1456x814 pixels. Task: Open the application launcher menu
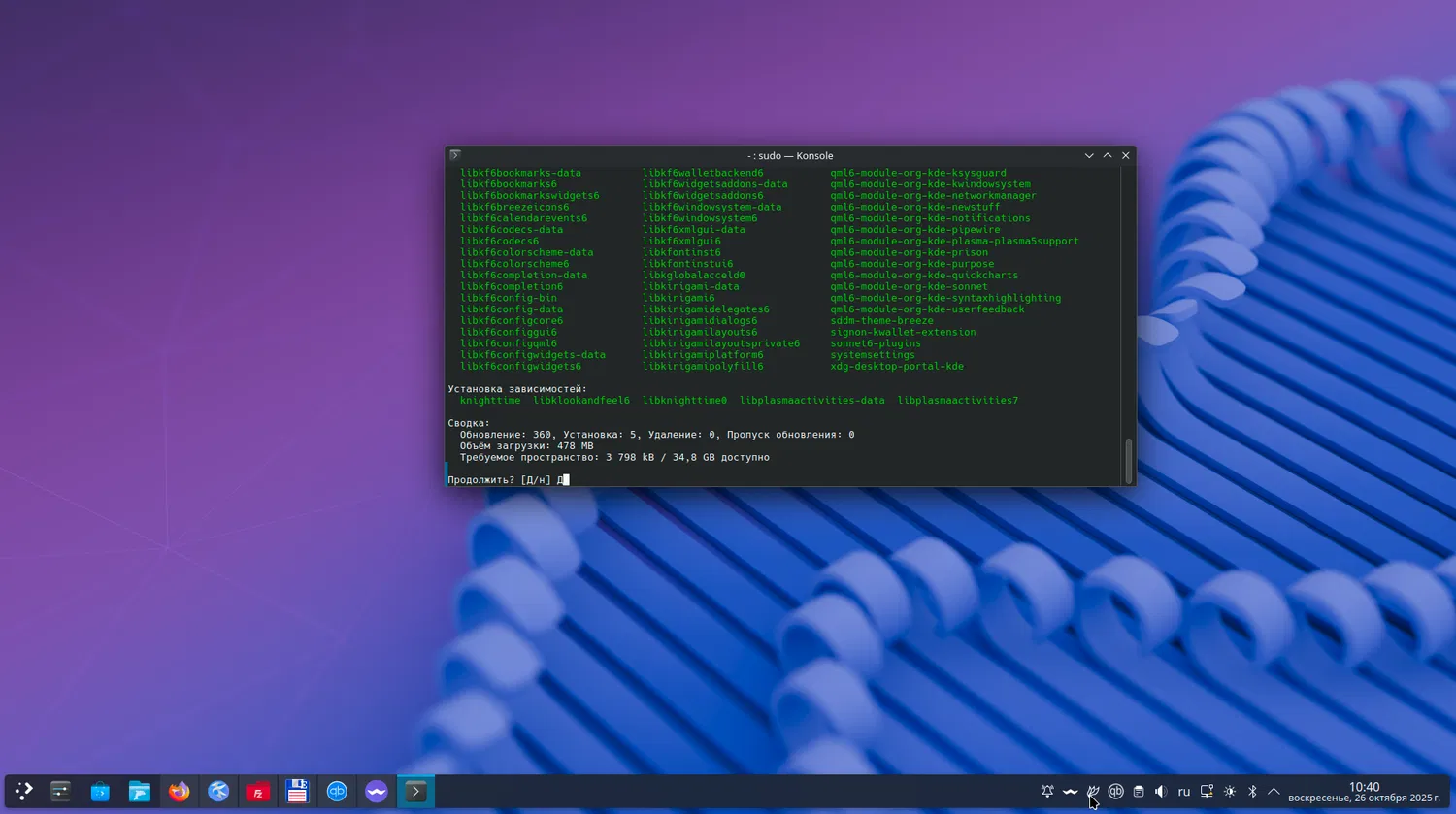tap(24, 792)
